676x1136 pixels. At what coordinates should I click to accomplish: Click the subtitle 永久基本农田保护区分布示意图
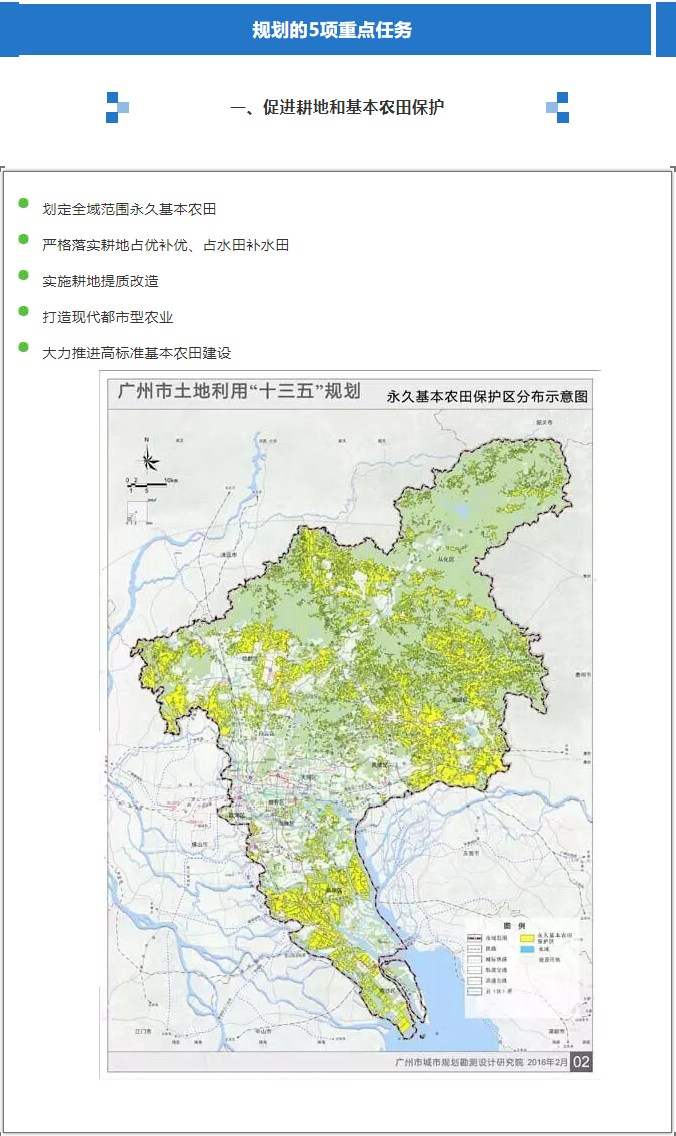[487, 396]
